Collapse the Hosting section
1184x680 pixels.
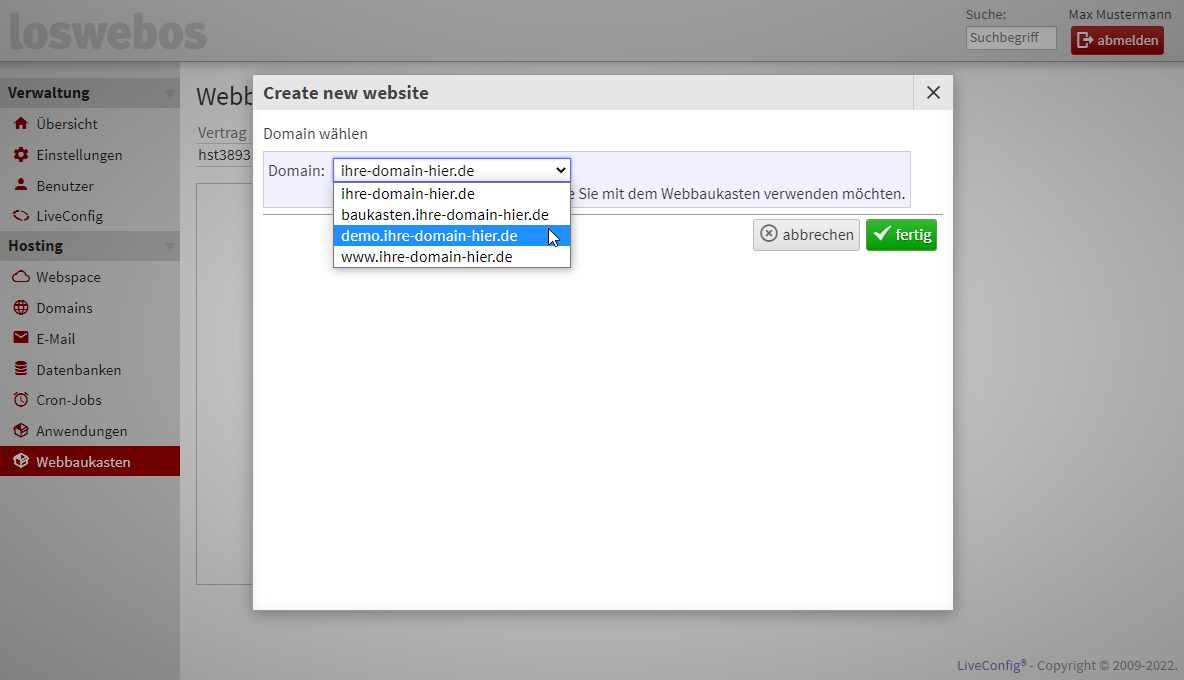pos(170,247)
